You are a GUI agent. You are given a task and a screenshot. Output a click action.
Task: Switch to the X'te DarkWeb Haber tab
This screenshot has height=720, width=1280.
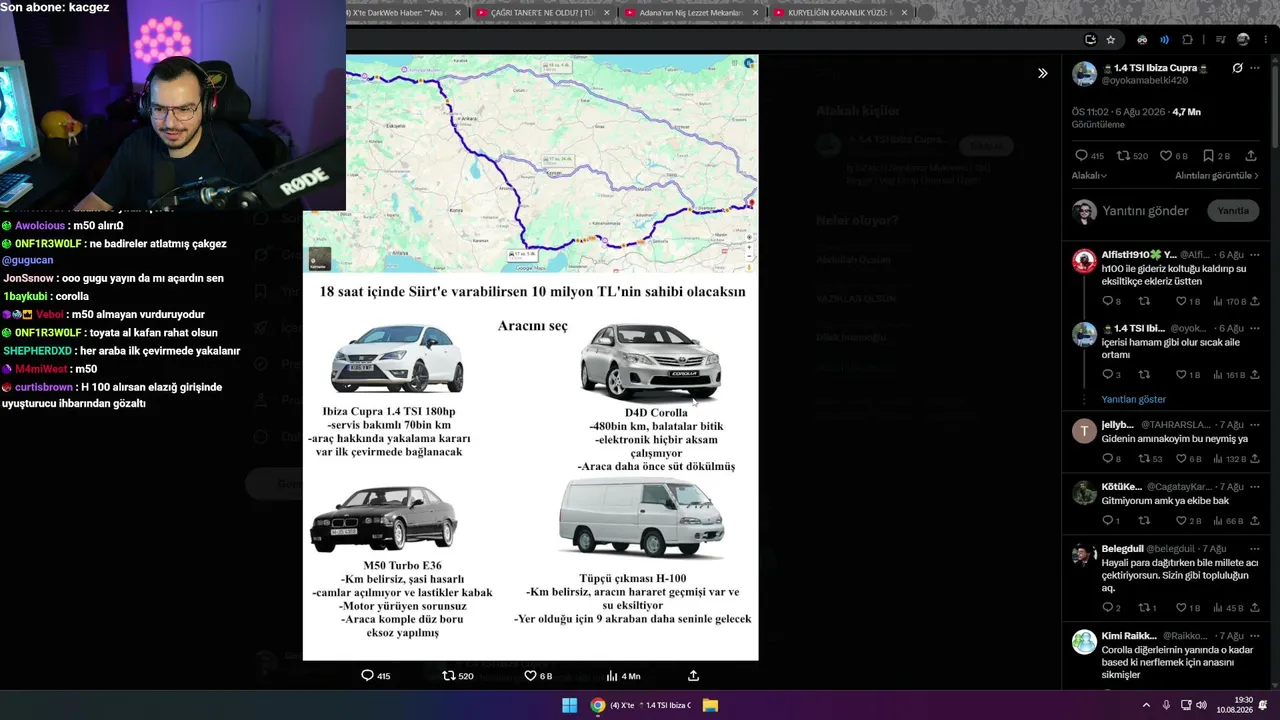pyautogui.click(x=402, y=12)
